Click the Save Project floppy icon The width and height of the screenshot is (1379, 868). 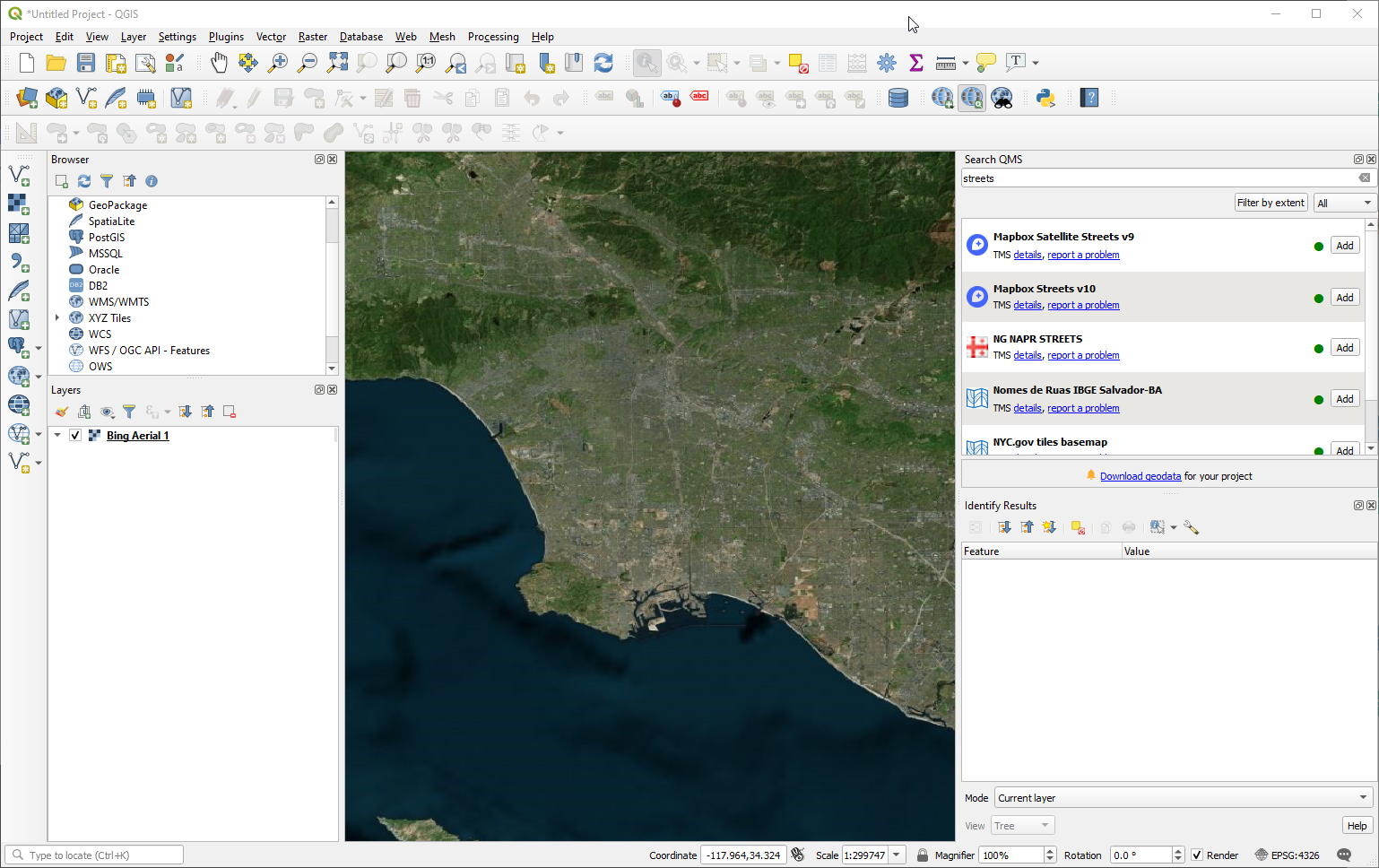click(x=86, y=63)
